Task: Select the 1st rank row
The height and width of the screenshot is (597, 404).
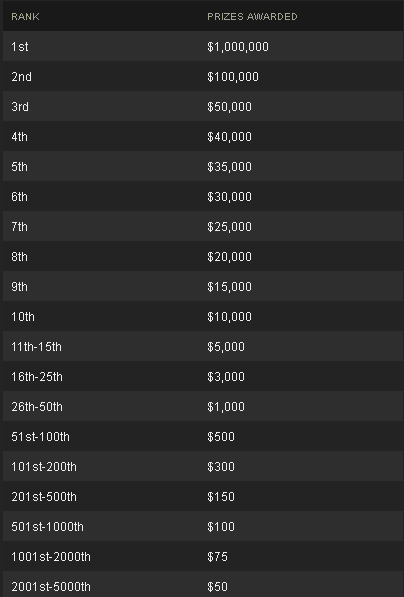Action: pos(203,46)
